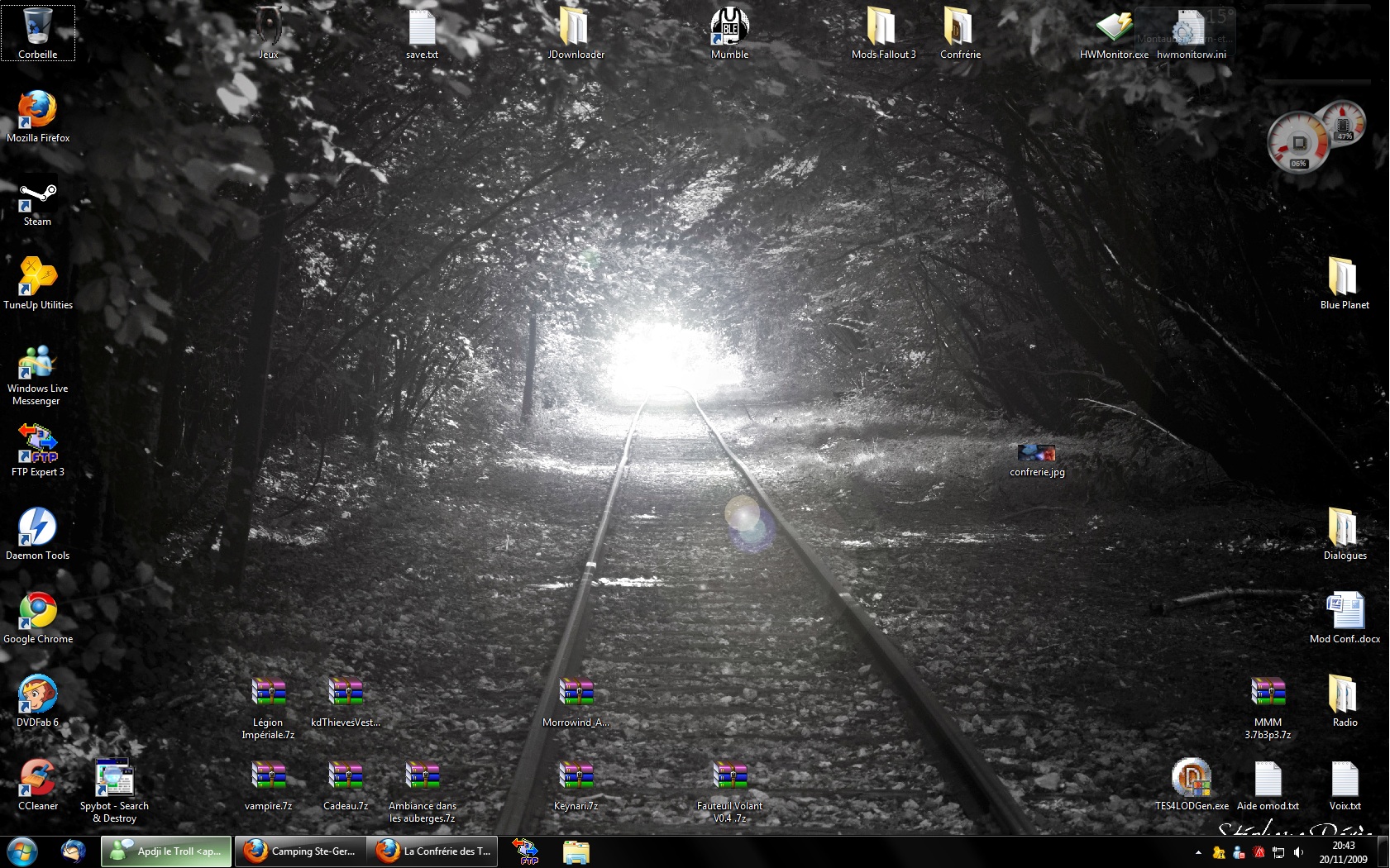Click the yellow Messenger warning tray icon
Viewport: 1390px width, 868px height.
click(1219, 852)
